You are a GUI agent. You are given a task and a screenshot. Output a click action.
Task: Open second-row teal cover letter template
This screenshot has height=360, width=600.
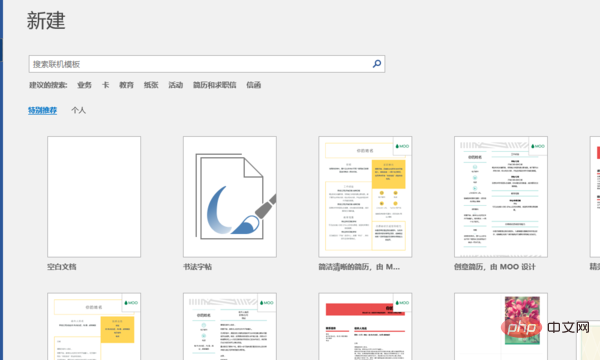230,326
